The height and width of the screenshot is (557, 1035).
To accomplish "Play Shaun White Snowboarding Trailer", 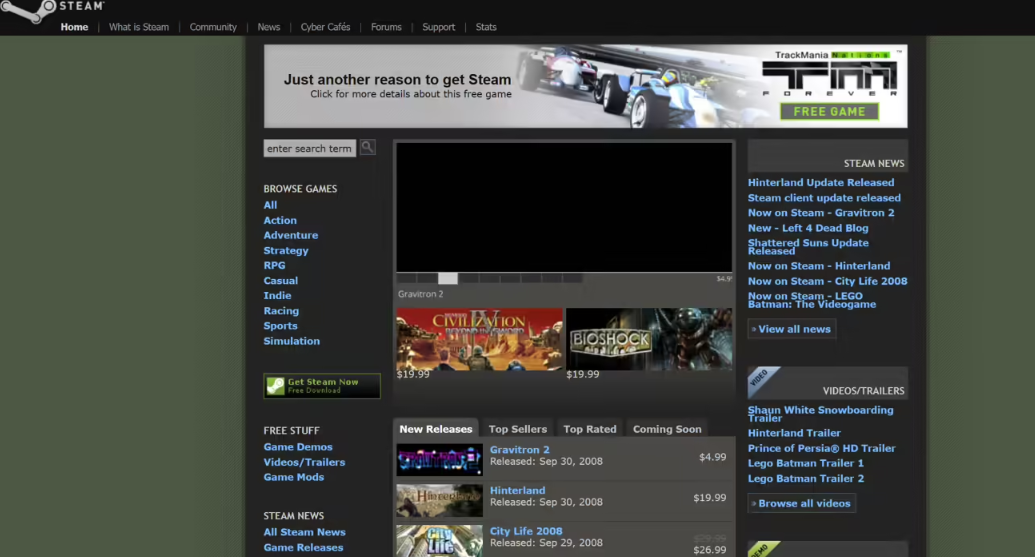I will point(820,414).
